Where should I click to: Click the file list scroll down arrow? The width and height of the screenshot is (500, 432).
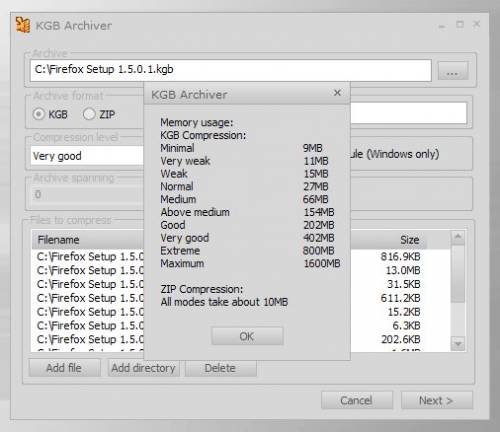click(458, 343)
